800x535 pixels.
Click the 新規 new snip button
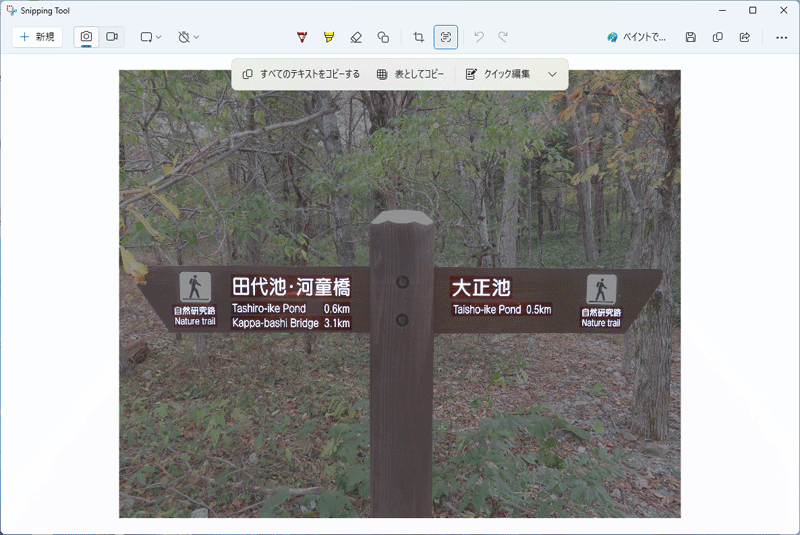(x=37, y=37)
